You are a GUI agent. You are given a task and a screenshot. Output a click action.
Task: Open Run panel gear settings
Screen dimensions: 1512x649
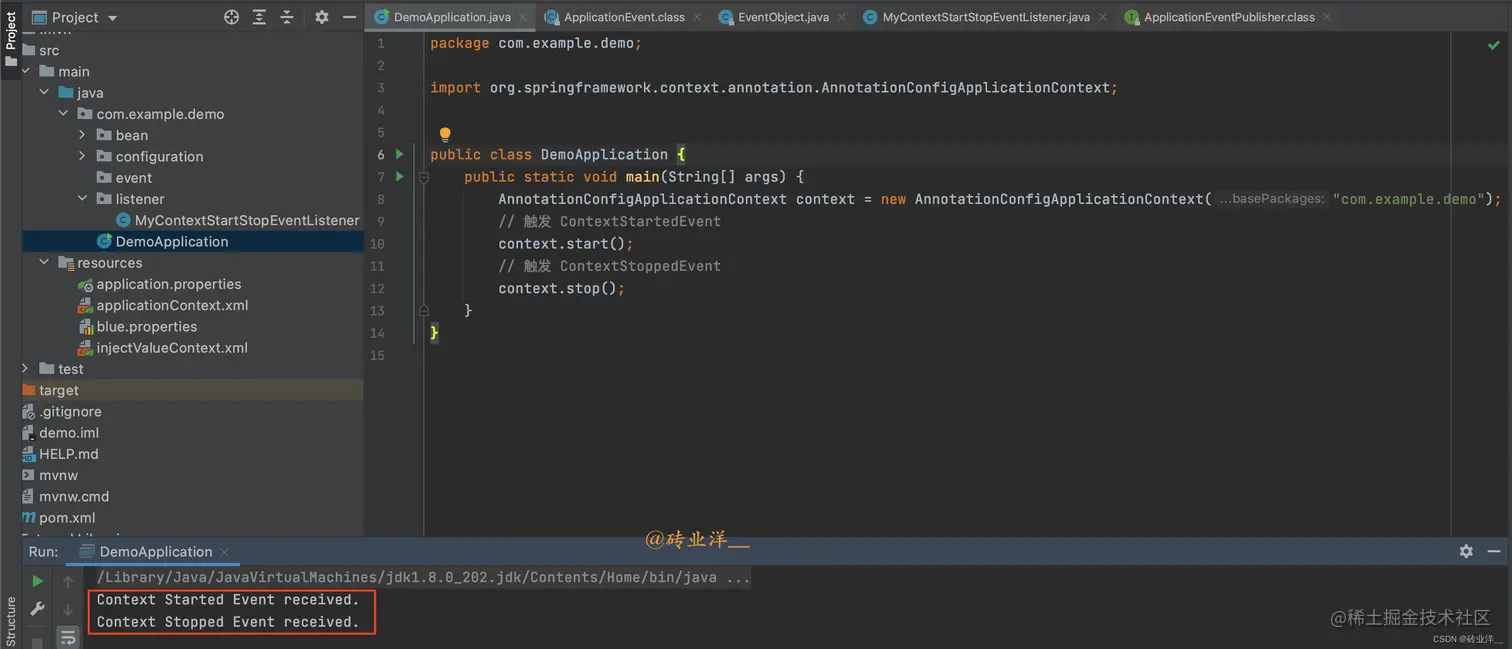coord(1466,551)
